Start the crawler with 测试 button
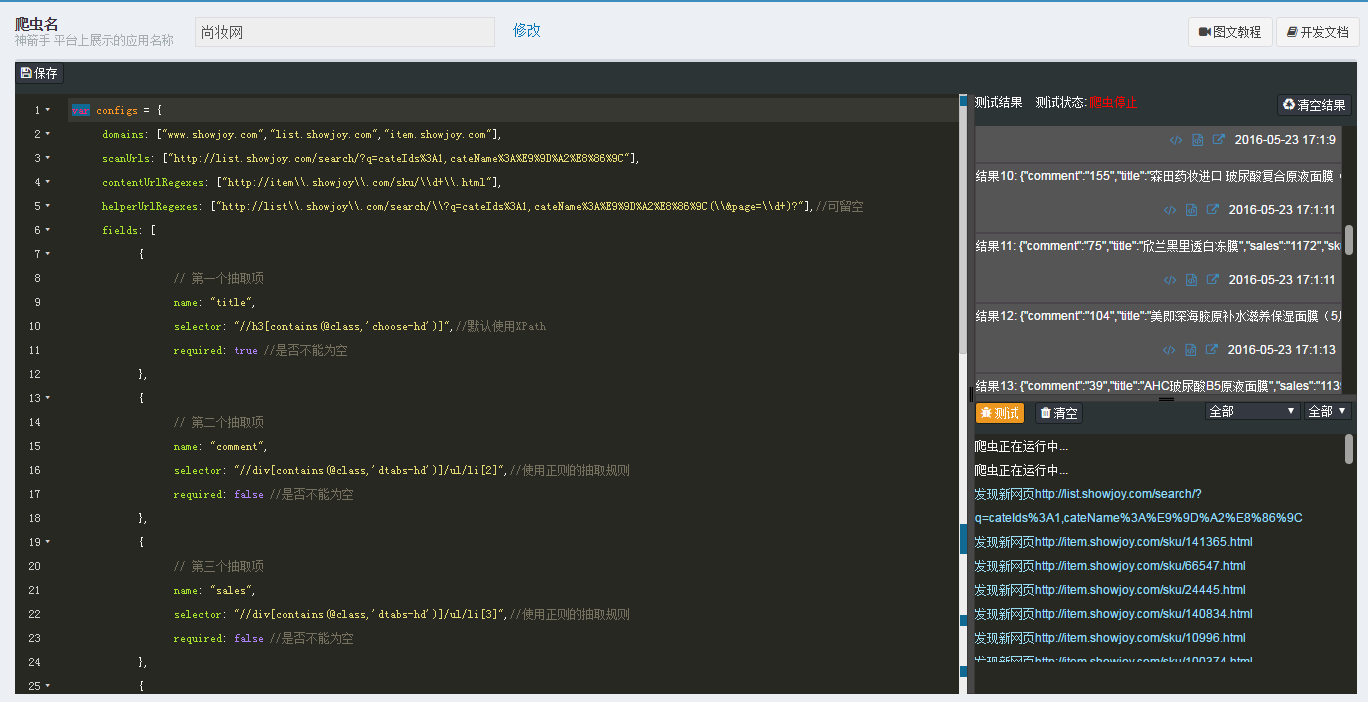1368x702 pixels. pyautogui.click(x=1000, y=413)
